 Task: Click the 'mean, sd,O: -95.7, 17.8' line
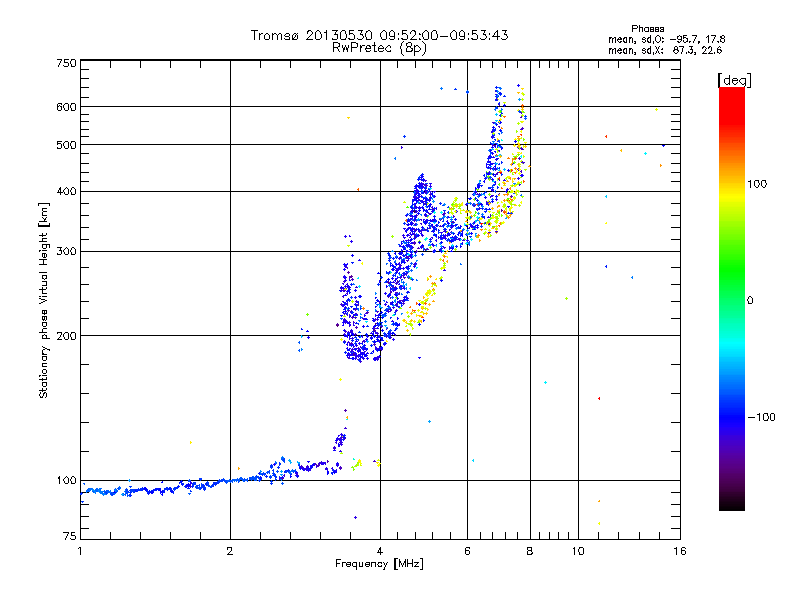point(666,39)
